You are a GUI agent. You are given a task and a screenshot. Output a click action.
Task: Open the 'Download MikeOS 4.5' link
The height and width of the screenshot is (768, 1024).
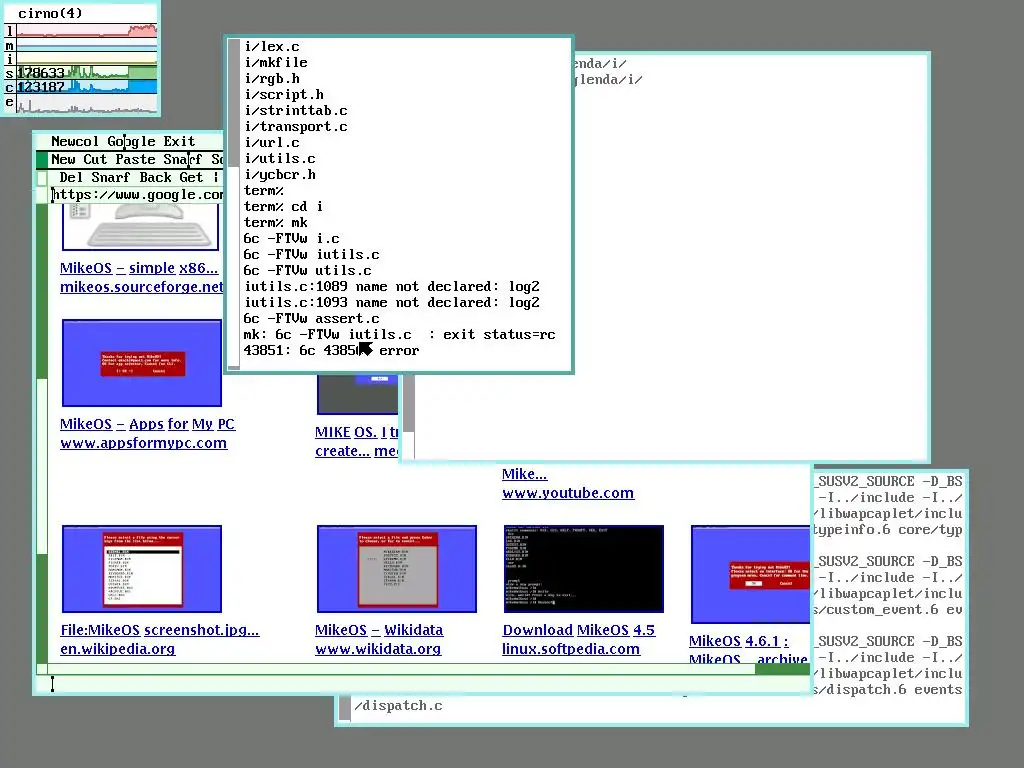click(x=579, y=630)
